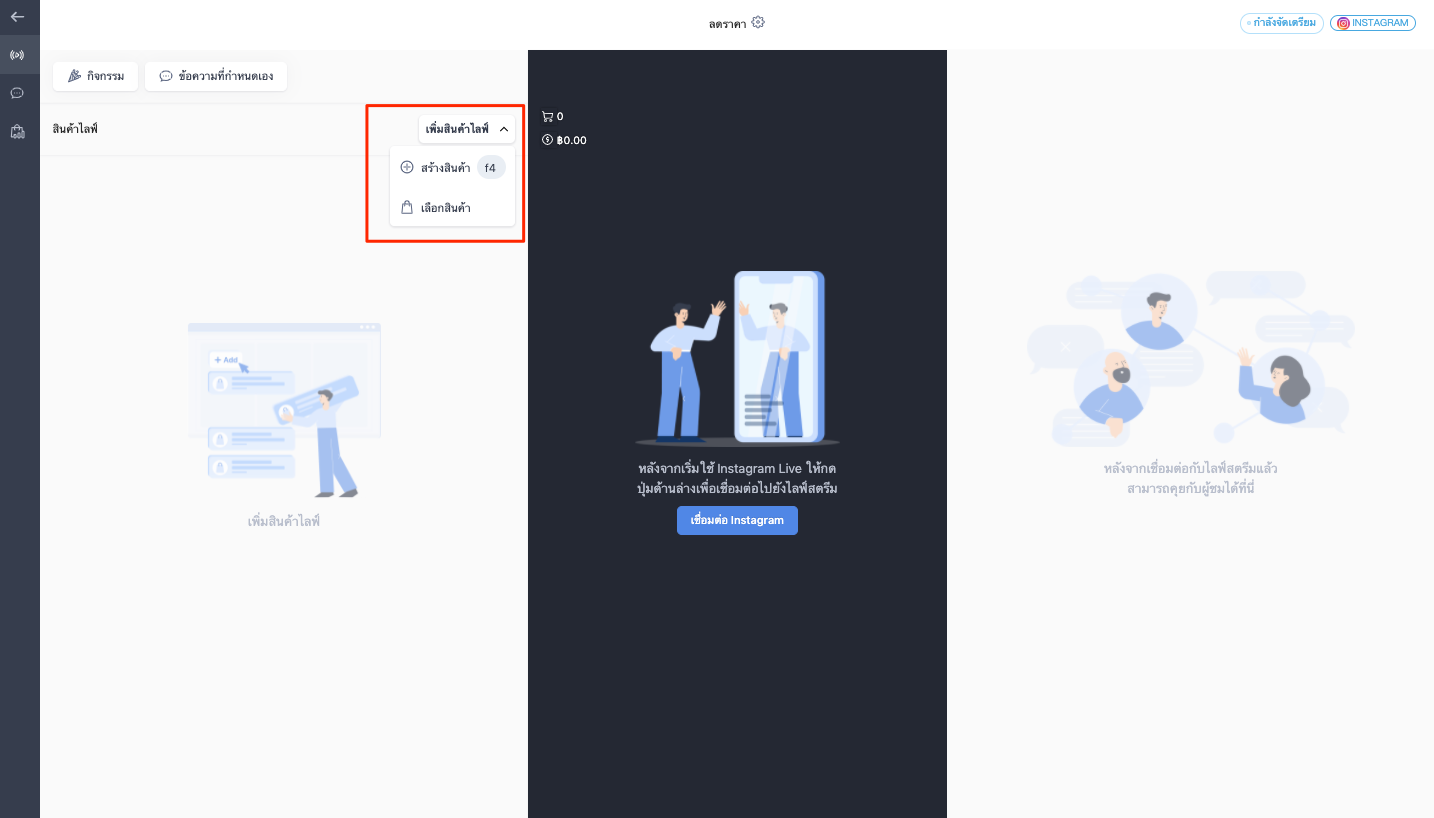This screenshot has height=818, width=1434.
Task: Click the ลดราคา title text
Action: 728,23
